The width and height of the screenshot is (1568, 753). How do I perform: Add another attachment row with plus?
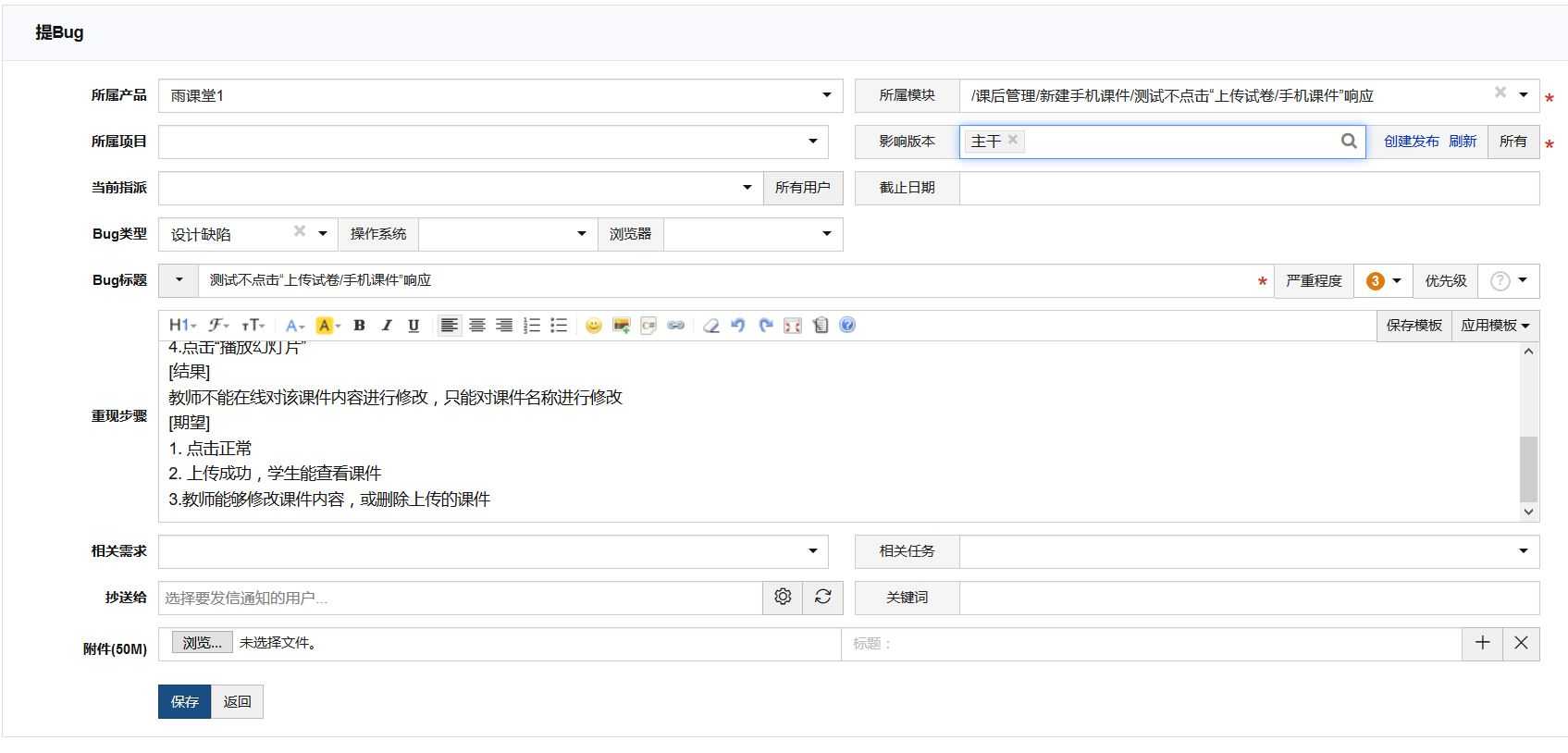(x=1482, y=643)
